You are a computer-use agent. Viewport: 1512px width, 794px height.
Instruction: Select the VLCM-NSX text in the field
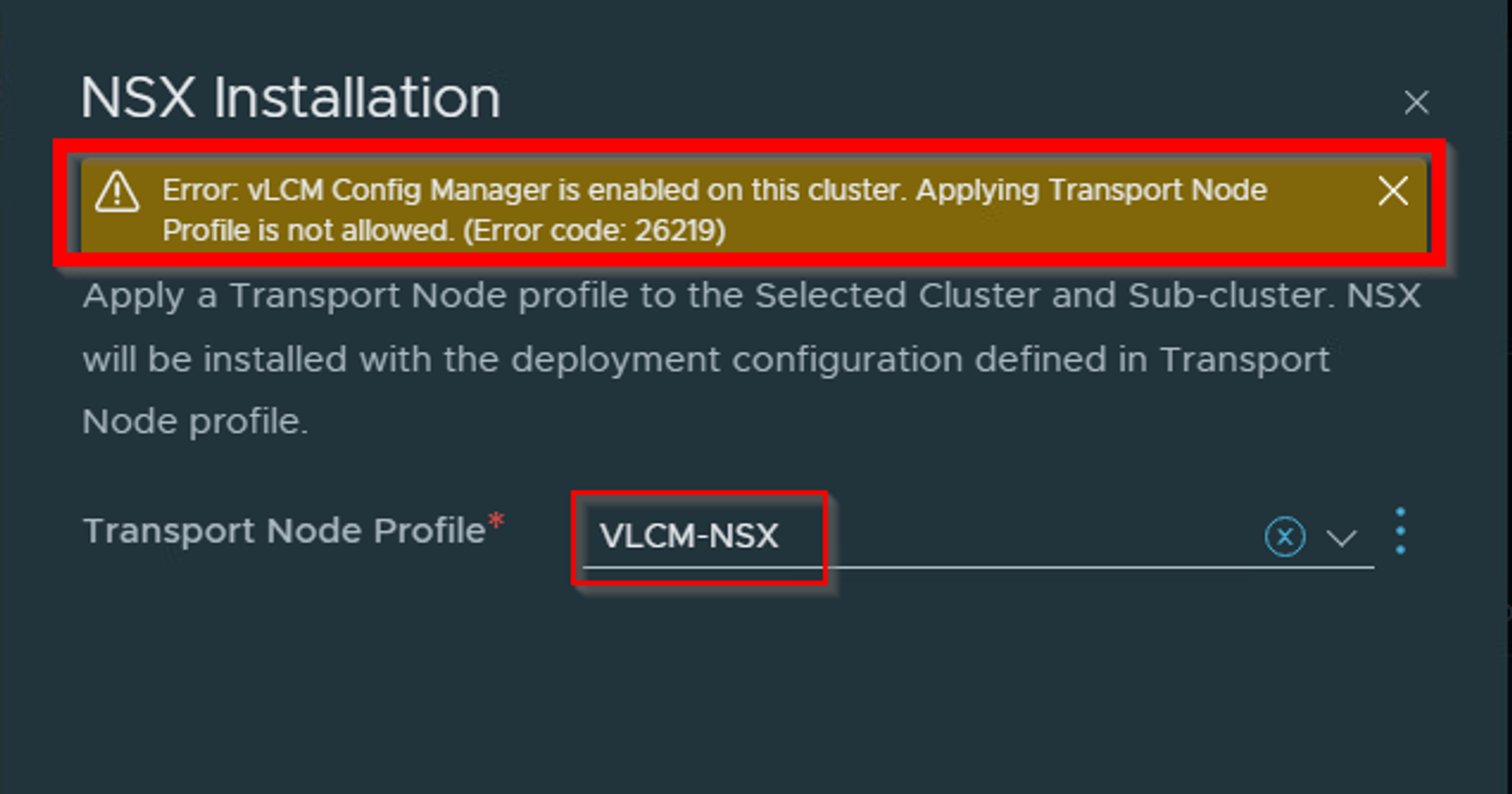pos(692,535)
